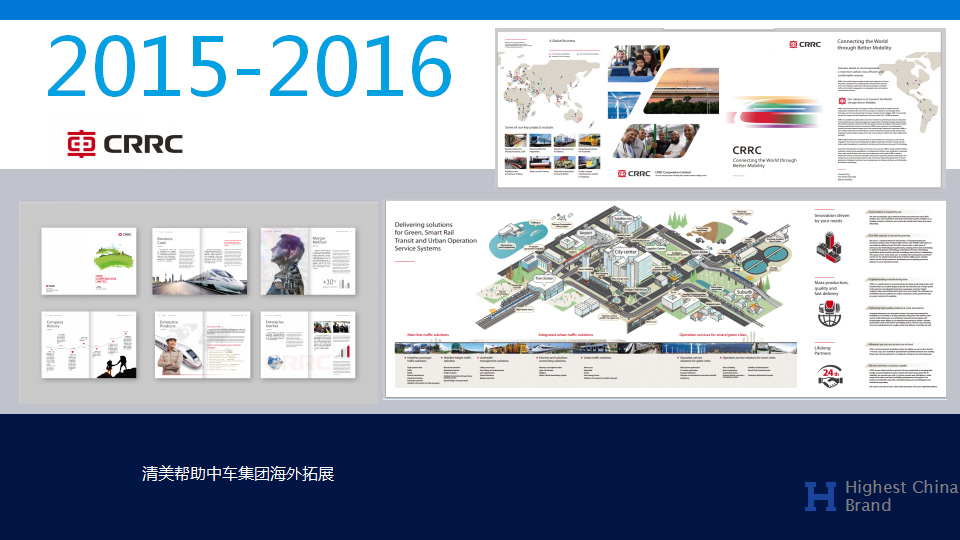Click the blue H logo of Highest China Brand
This screenshot has height=540, width=960.
(x=820, y=496)
